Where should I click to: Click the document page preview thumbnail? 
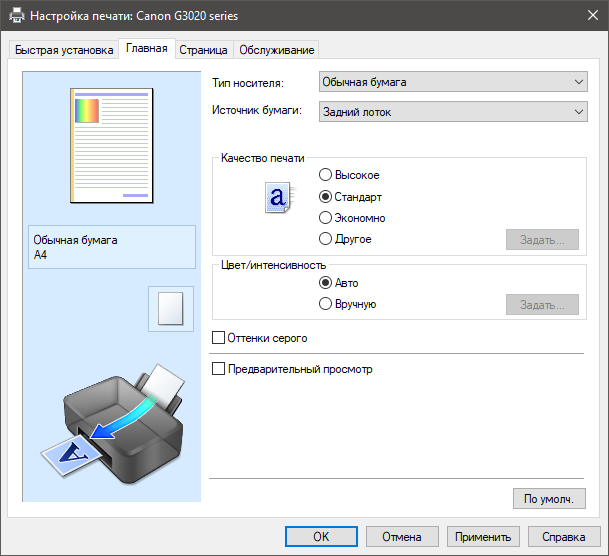coord(112,146)
